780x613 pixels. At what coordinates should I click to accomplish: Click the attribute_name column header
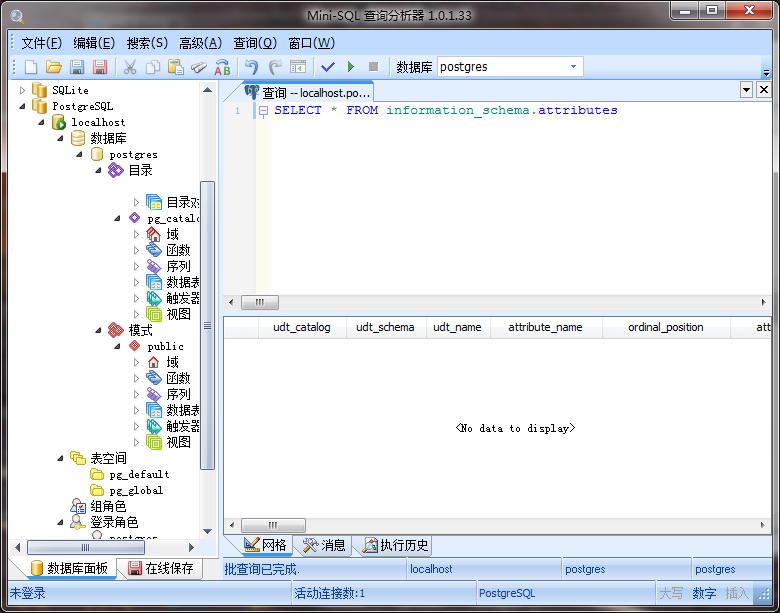[x=546, y=327]
